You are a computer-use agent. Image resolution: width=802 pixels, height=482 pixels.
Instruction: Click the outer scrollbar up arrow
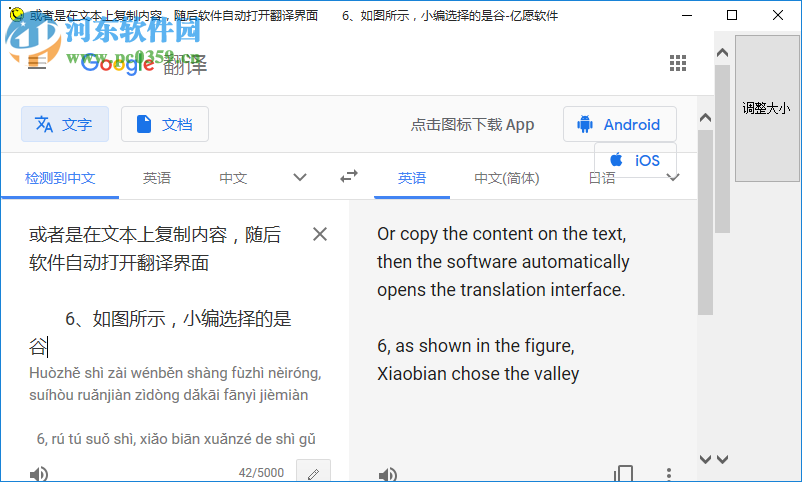(722, 53)
